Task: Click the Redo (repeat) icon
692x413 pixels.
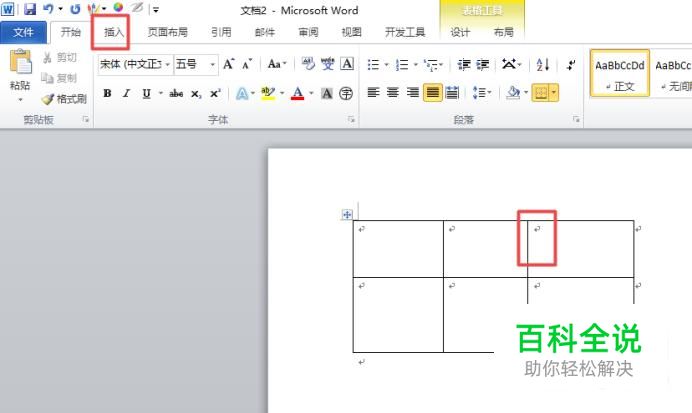Action: (x=75, y=9)
